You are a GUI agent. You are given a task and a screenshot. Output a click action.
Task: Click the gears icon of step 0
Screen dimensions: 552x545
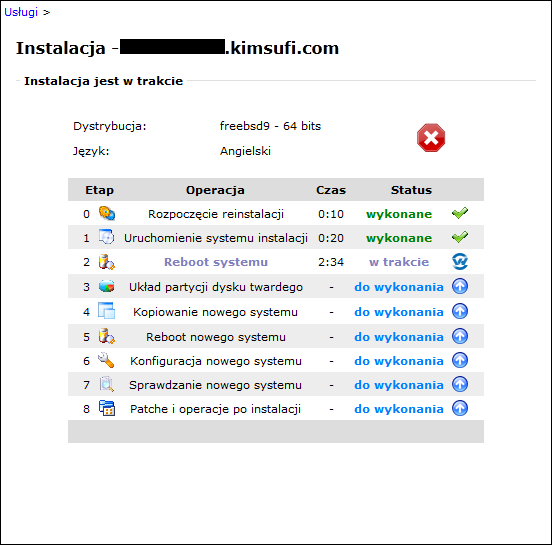107,214
